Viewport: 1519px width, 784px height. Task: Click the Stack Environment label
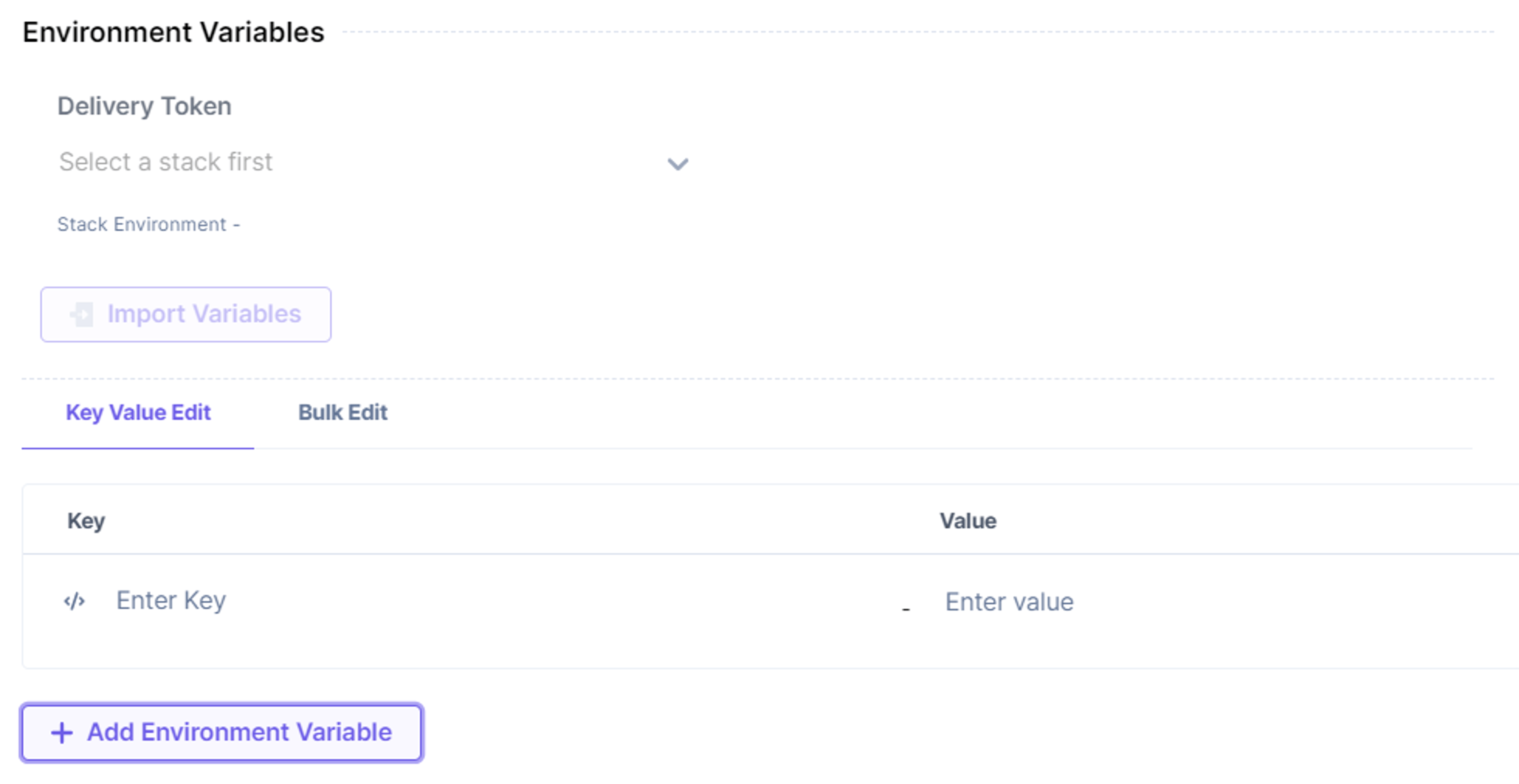click(x=148, y=225)
